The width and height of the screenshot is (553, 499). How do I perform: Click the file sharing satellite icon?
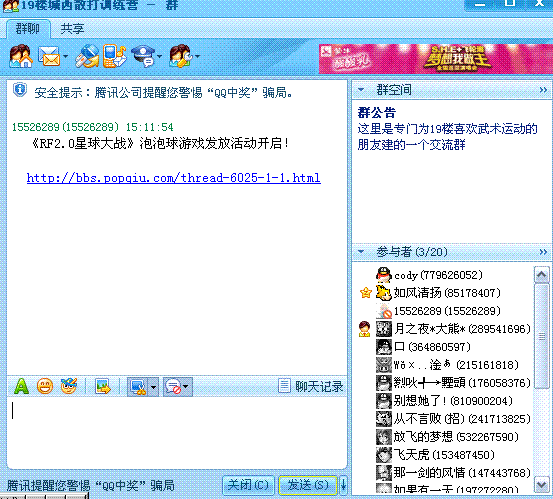point(87,56)
